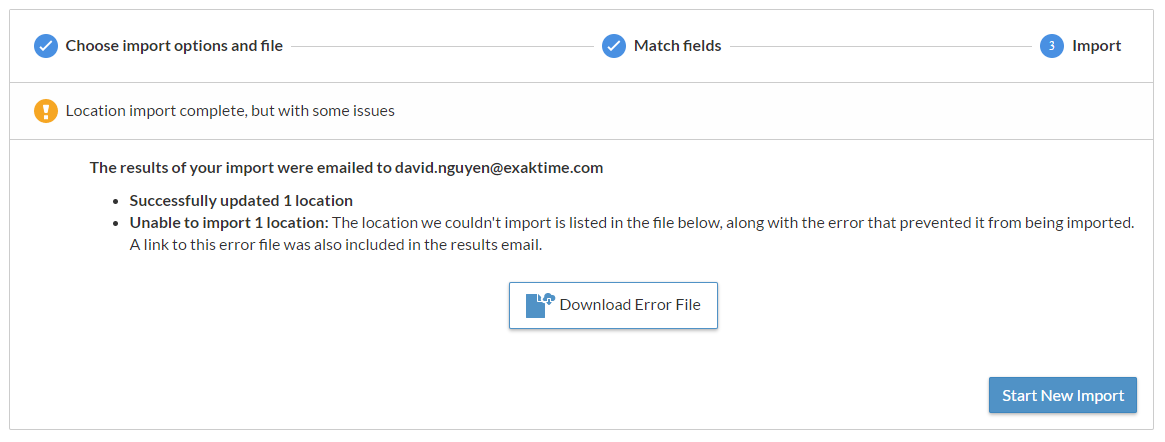Viewport: 1165px width, 442px height.
Task: Click 'Unable to import 1 location' text
Action: pos(229,222)
